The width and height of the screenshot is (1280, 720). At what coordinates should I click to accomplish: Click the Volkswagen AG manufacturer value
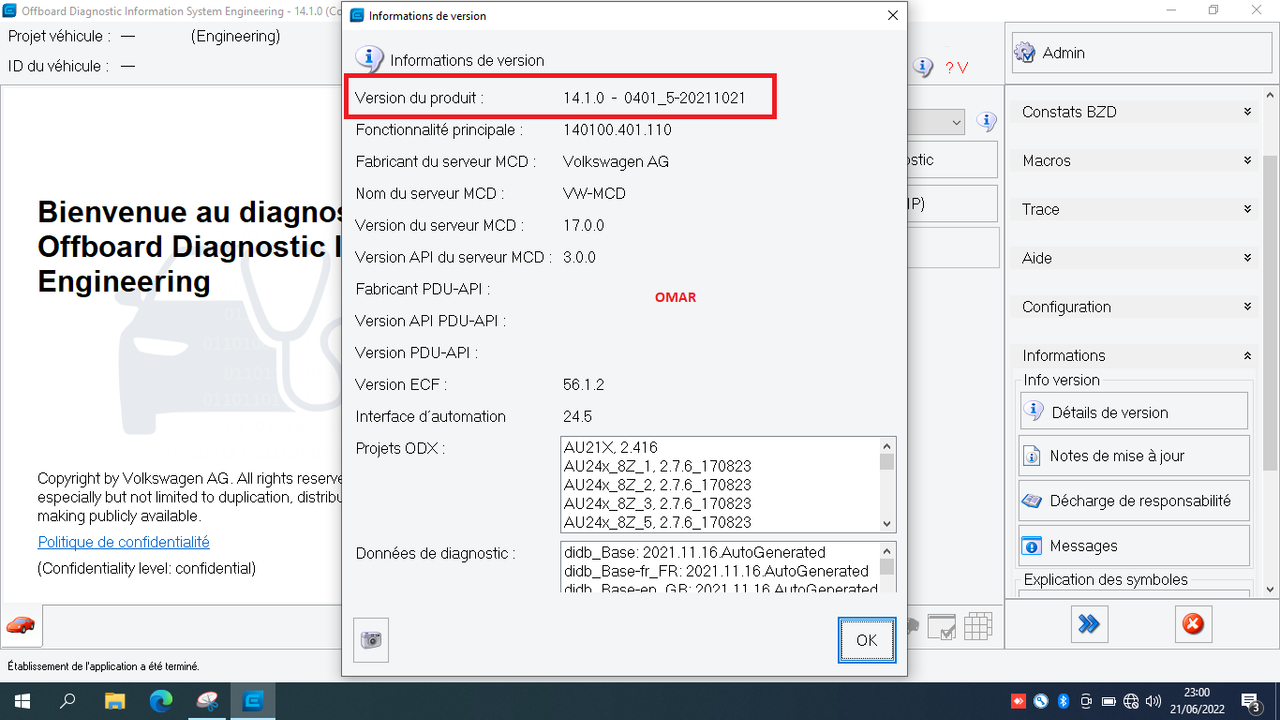click(616, 161)
